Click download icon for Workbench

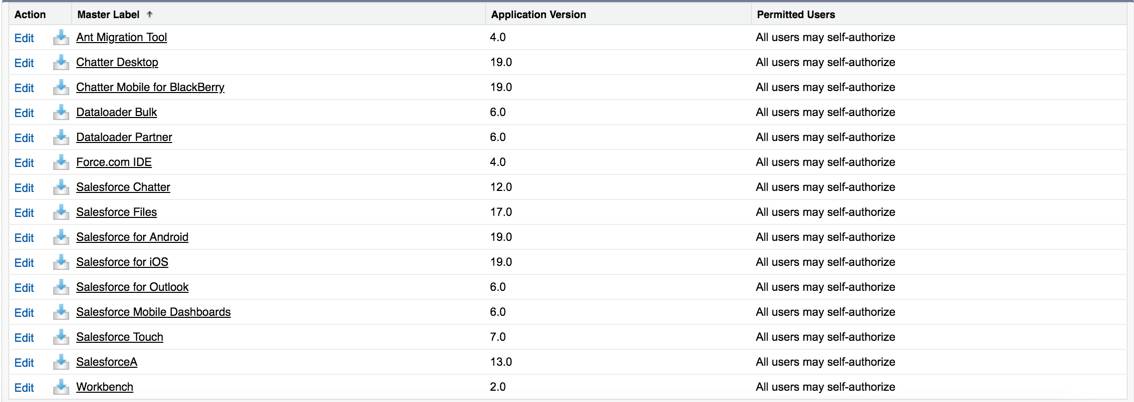[x=61, y=387]
